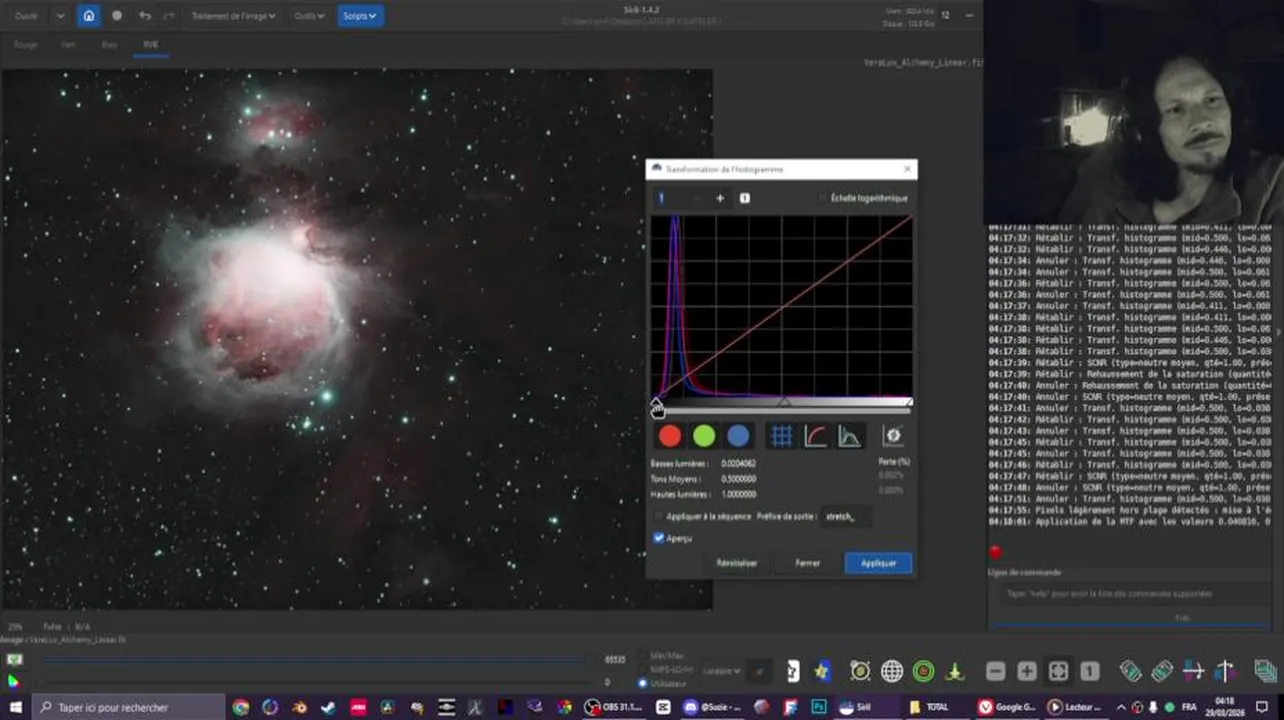
Task: Undo the last operation in Siril
Action: tap(145, 16)
